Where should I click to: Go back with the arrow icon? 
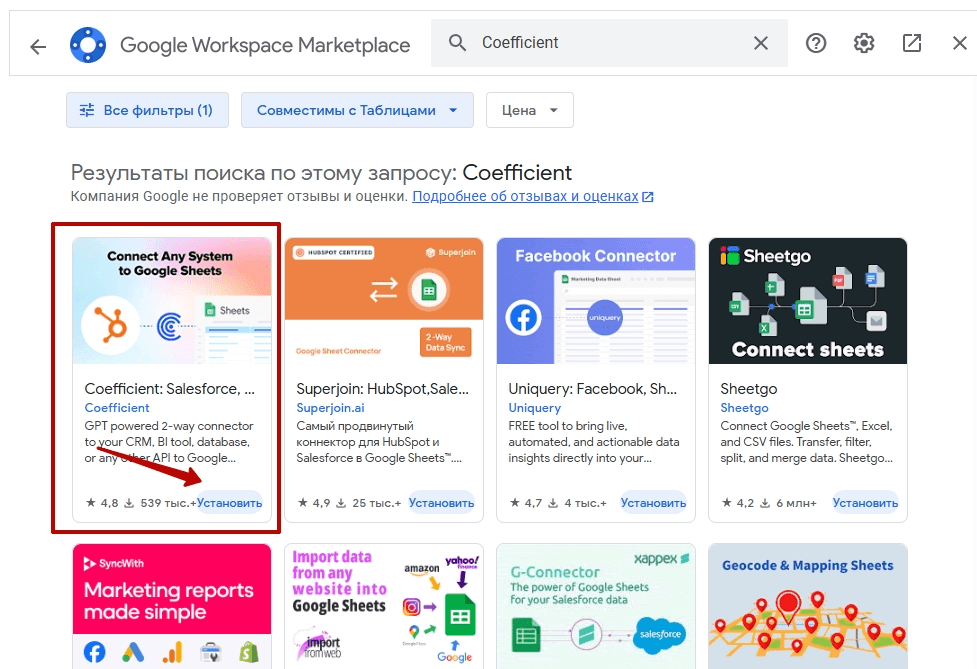click(38, 46)
